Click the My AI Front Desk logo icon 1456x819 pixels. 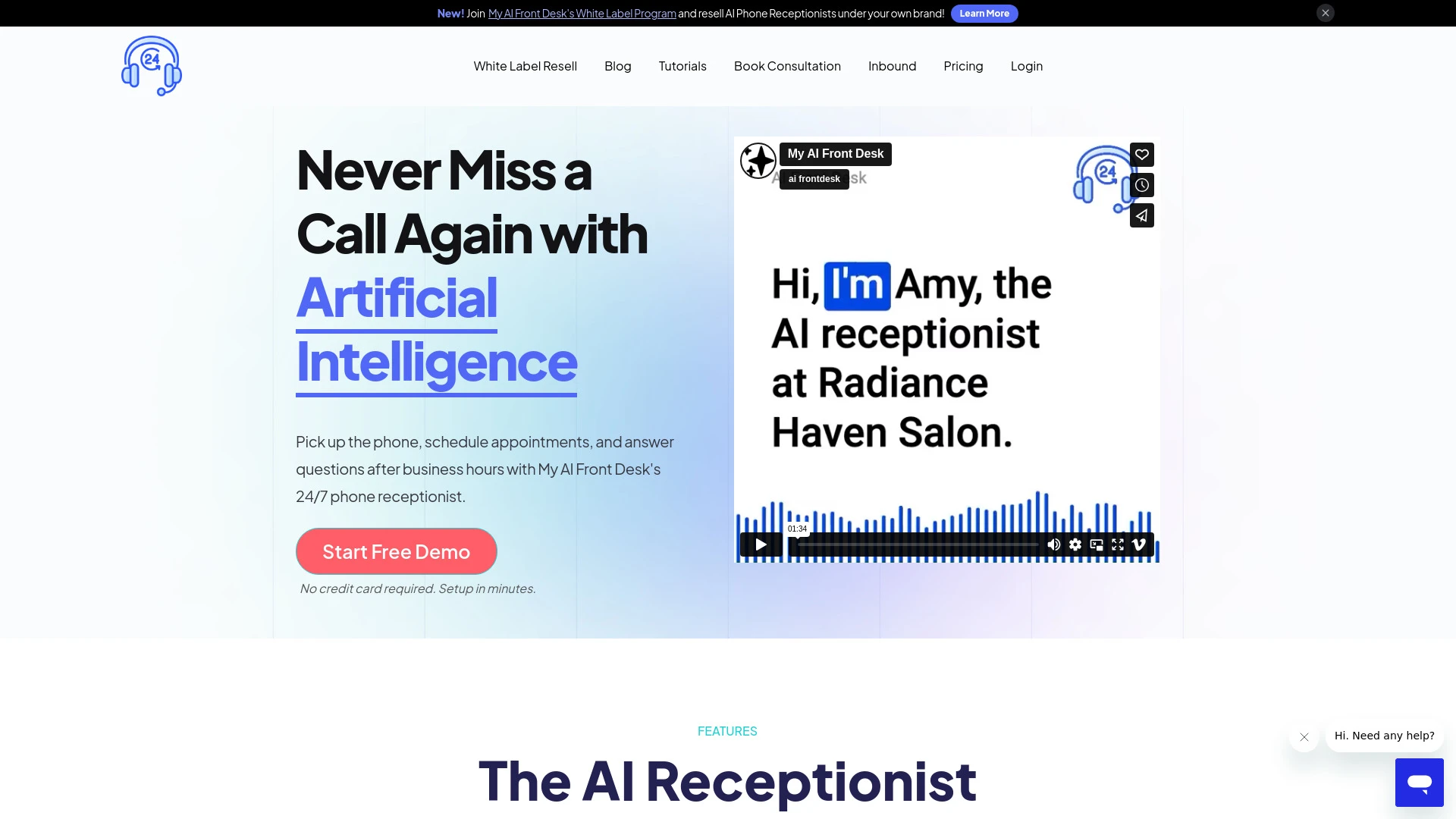click(x=150, y=65)
